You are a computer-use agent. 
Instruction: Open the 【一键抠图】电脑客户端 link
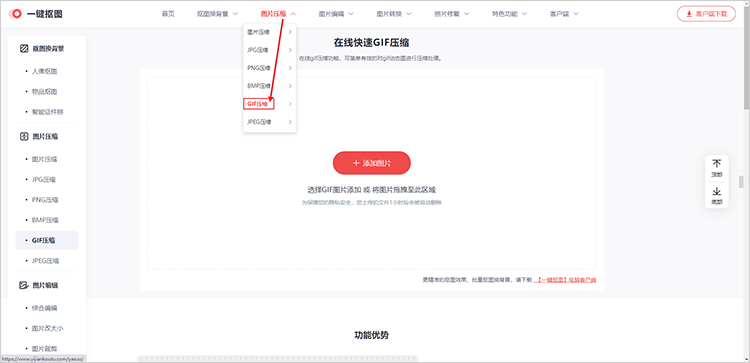pos(565,280)
